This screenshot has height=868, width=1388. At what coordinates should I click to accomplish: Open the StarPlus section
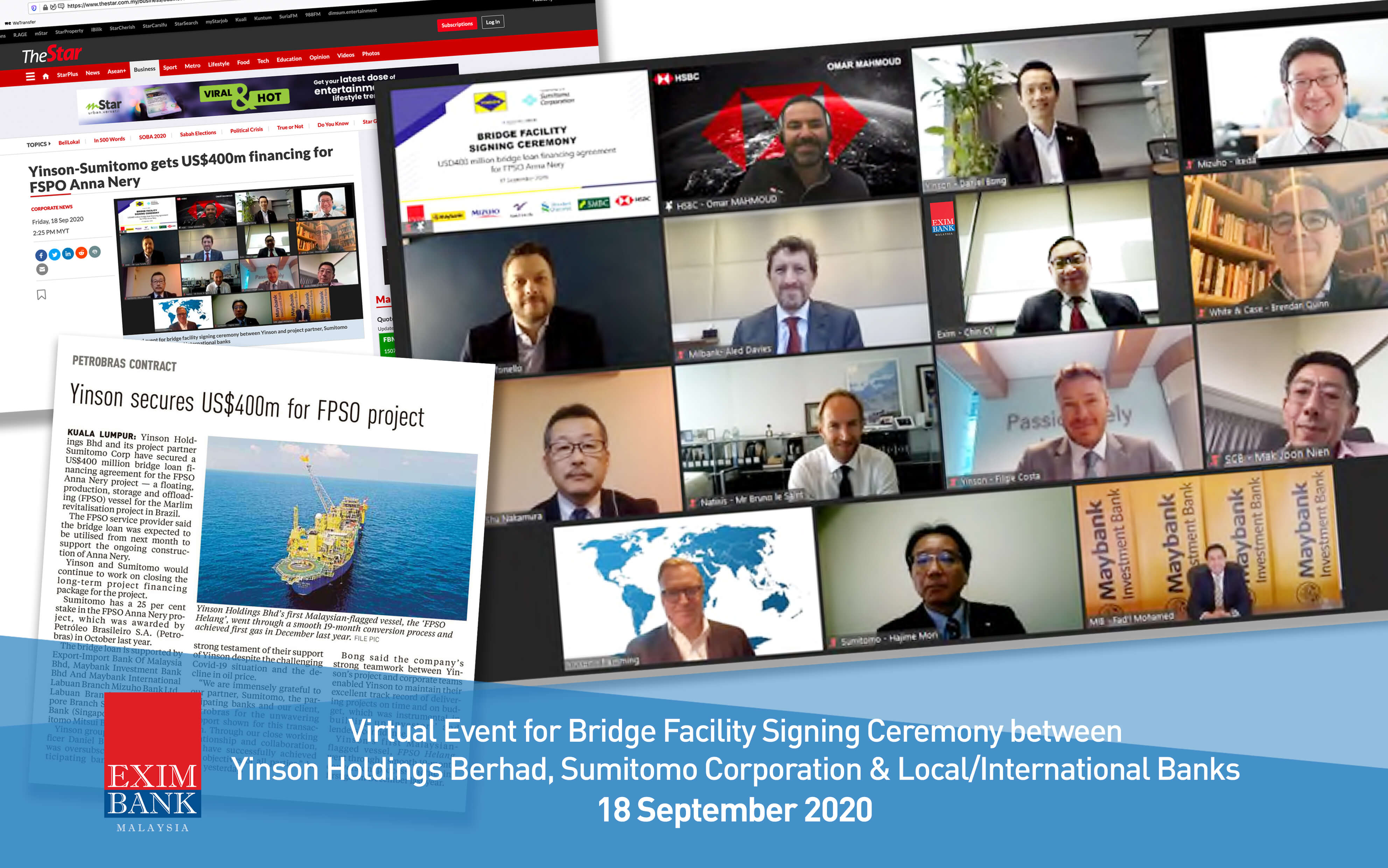67,74
